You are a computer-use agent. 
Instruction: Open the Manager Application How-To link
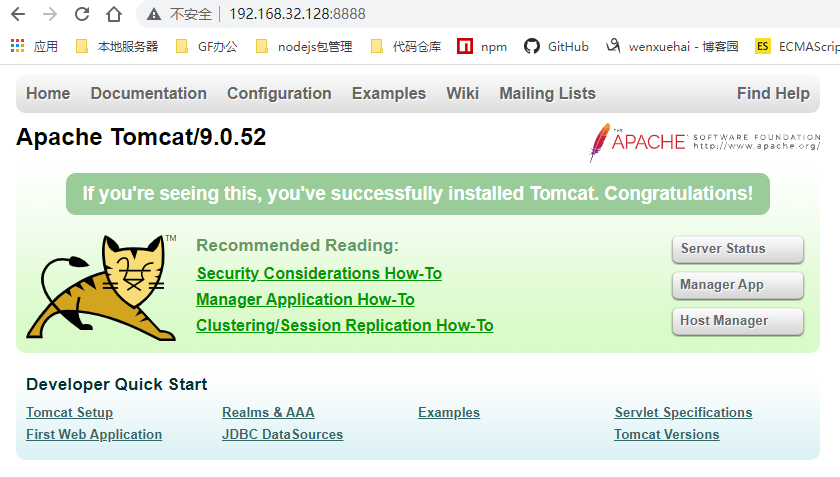[x=305, y=299]
